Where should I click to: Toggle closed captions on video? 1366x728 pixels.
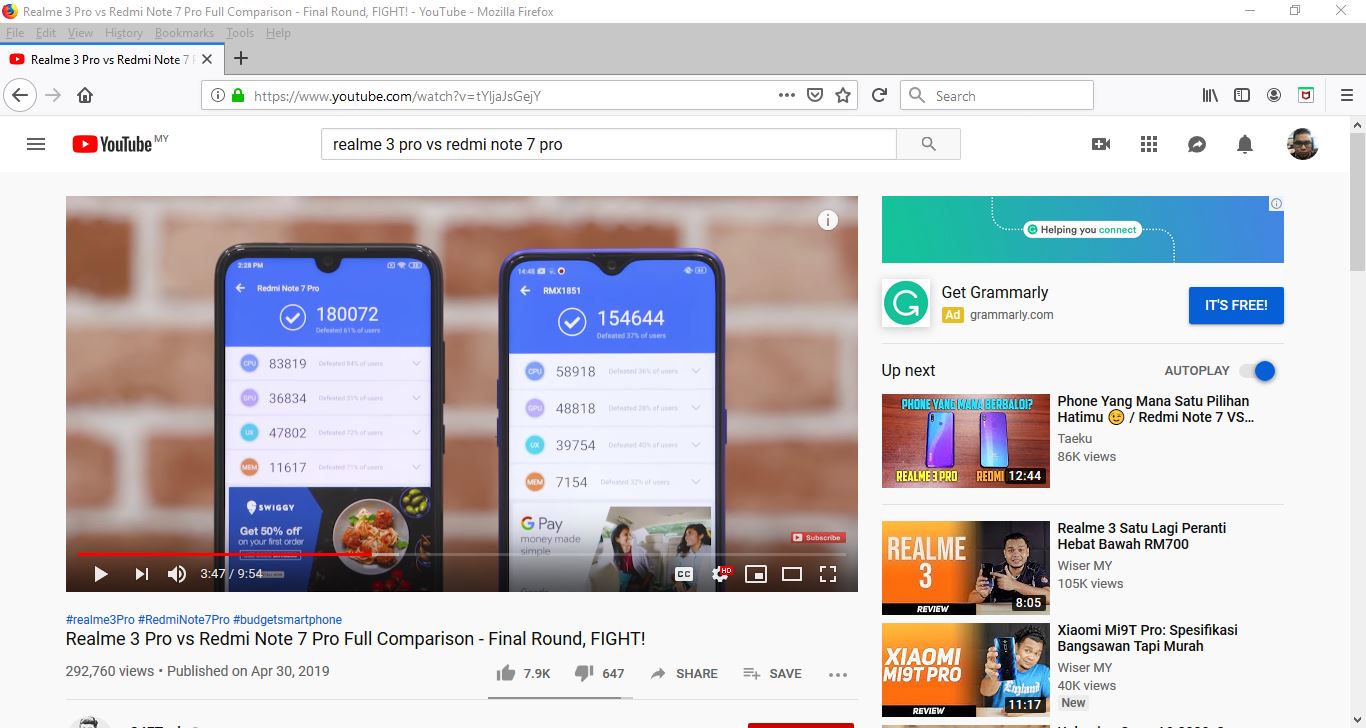click(684, 574)
